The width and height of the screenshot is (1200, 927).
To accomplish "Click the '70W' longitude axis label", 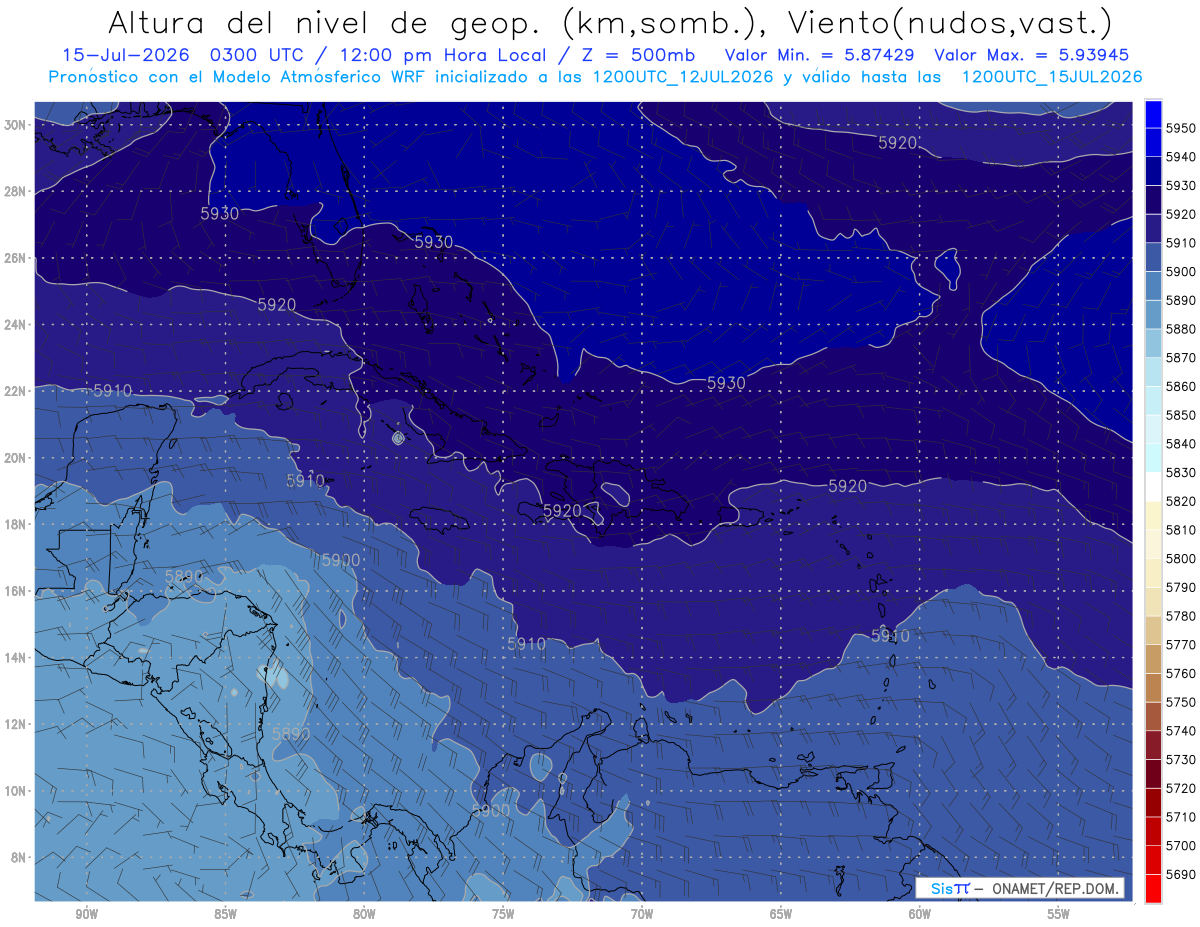I will pos(642,914).
